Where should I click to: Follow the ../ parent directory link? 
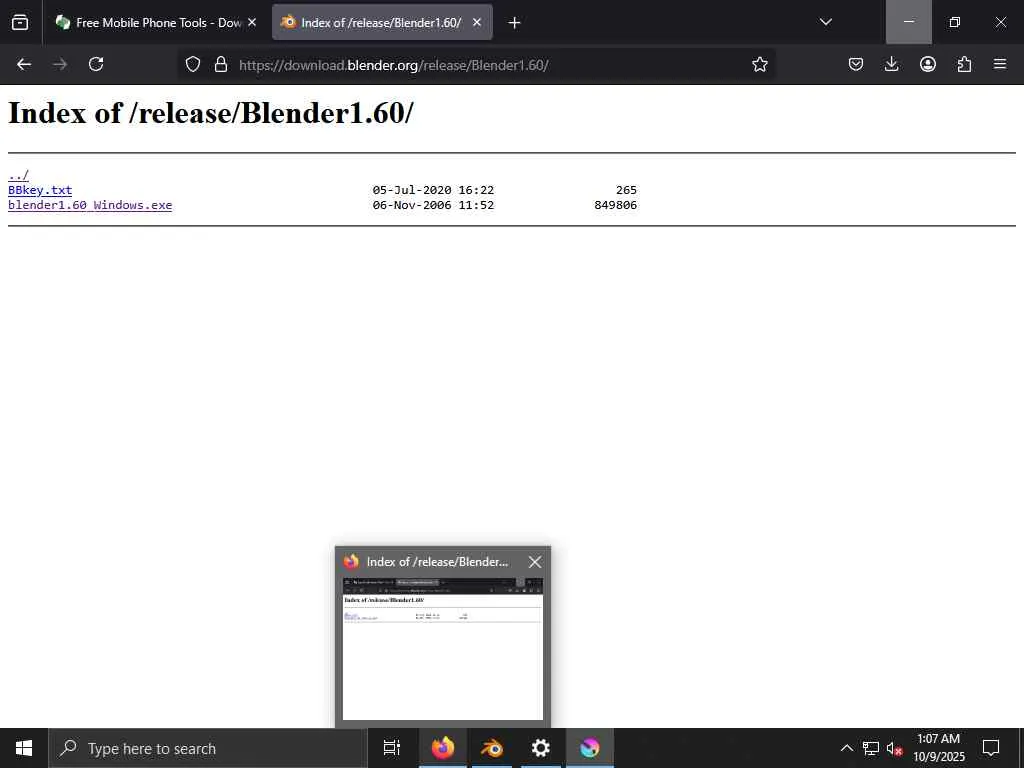(18, 175)
